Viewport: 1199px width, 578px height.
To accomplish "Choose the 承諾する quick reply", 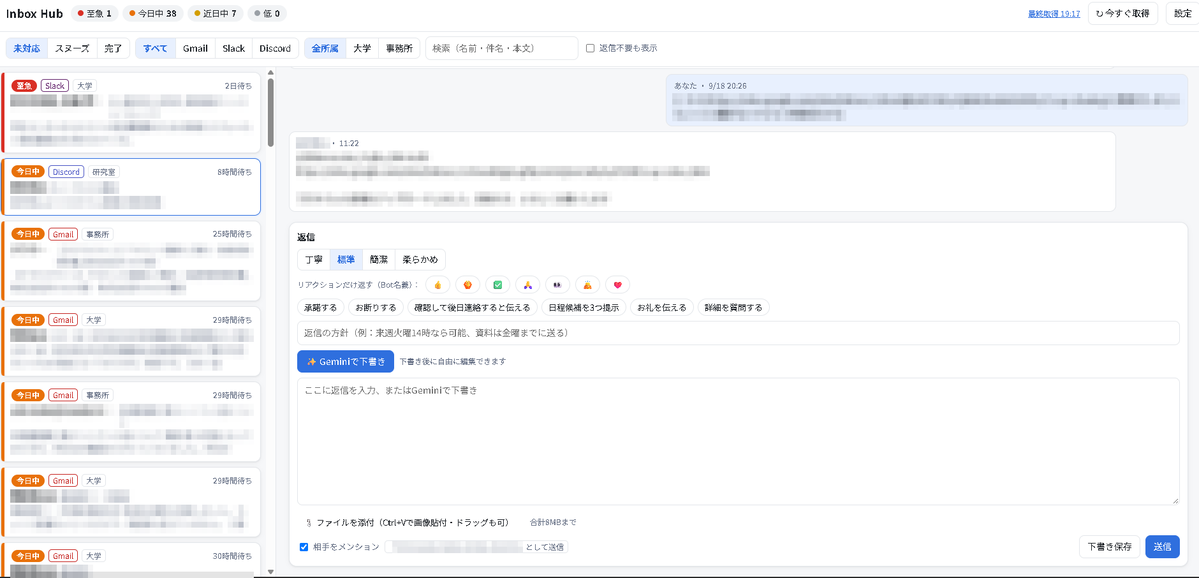I will pyautogui.click(x=320, y=307).
